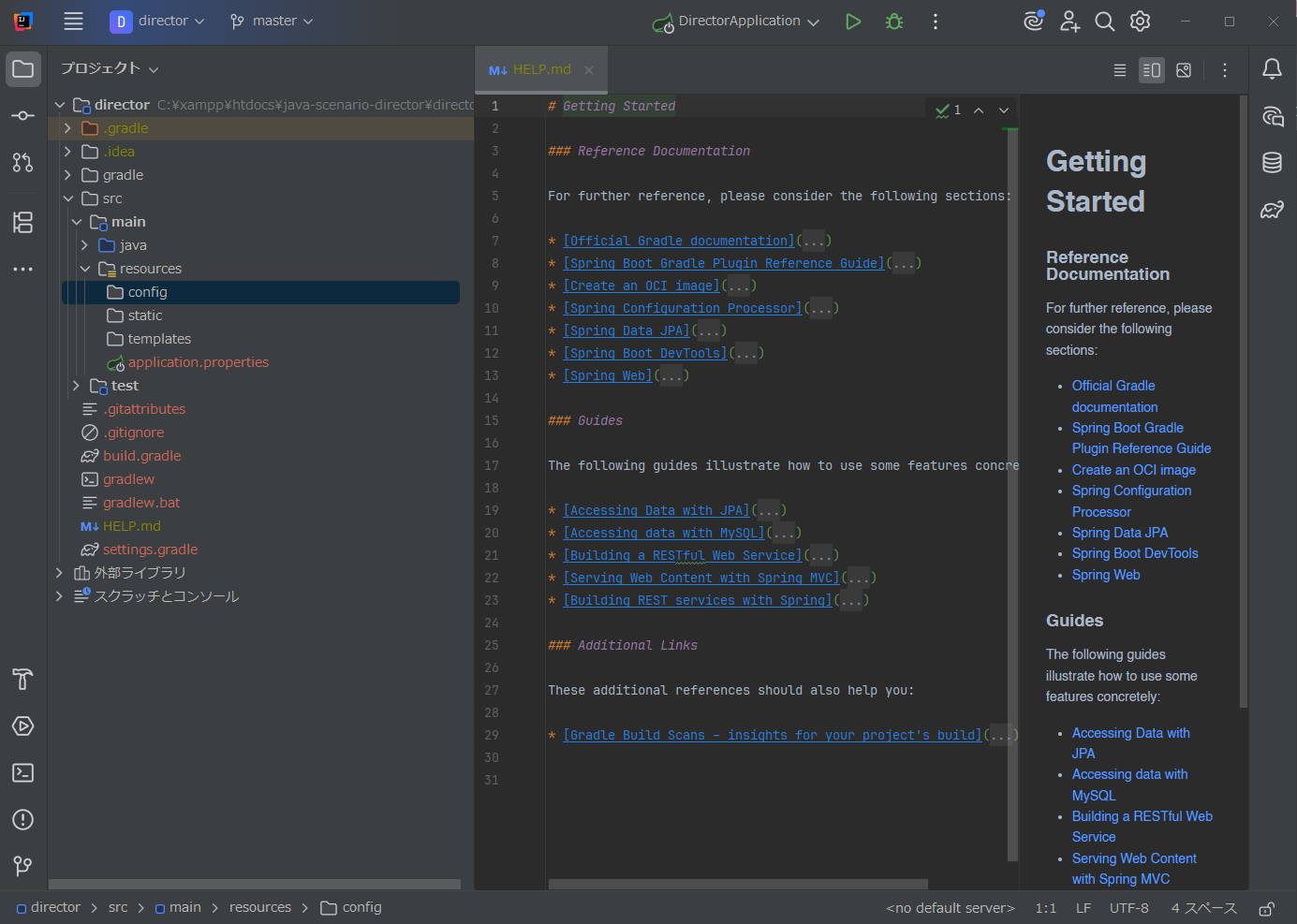Image resolution: width=1297 pixels, height=924 pixels.
Task: Open the Commit tool window
Action: 22,114
